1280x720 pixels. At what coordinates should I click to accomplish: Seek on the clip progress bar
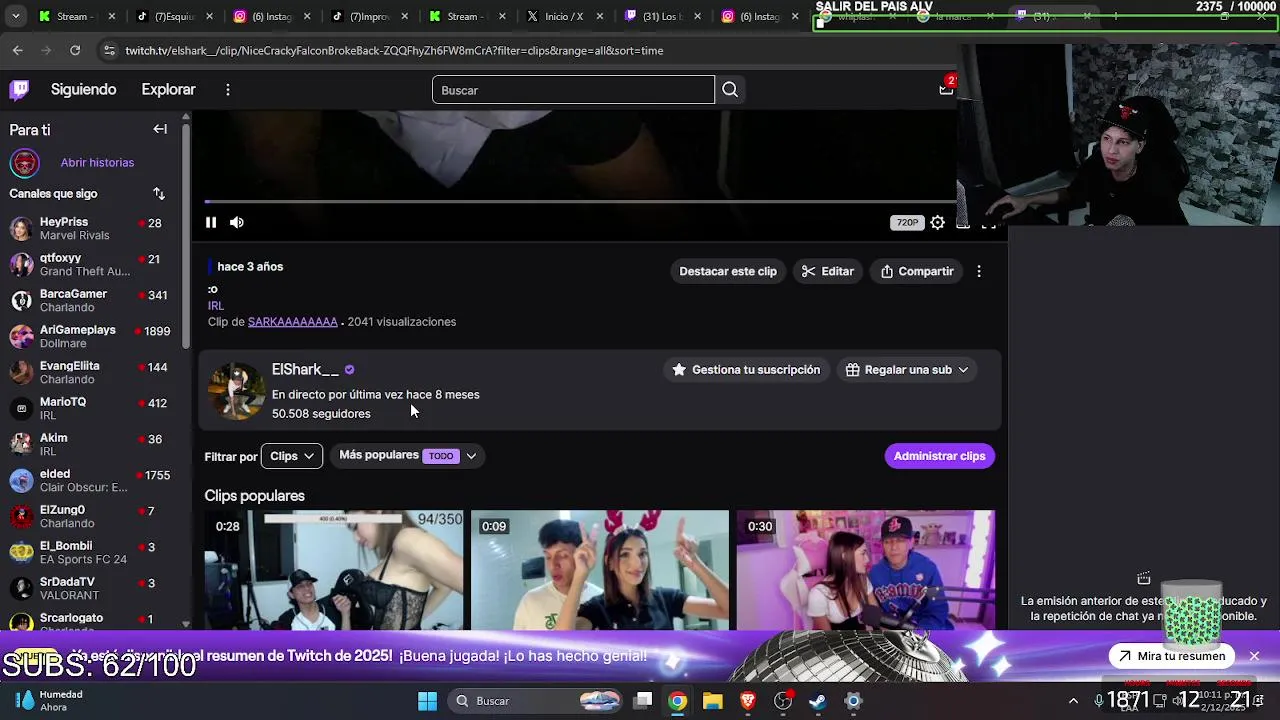click(x=580, y=201)
